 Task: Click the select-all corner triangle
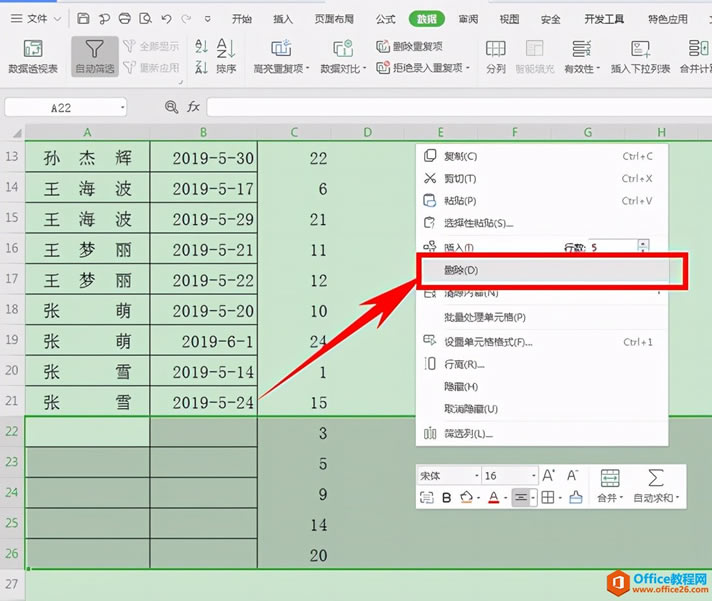[17, 133]
